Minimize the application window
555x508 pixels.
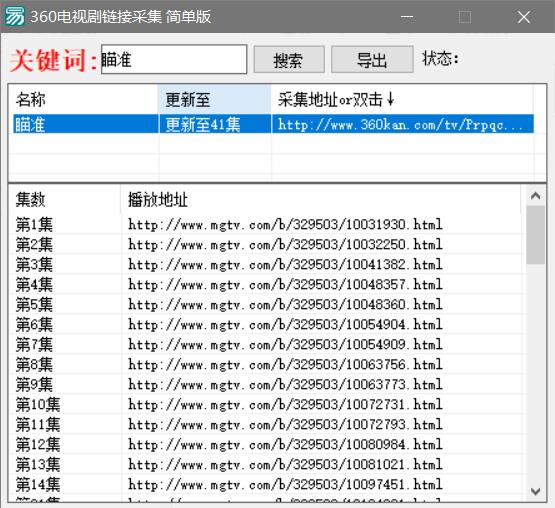click(407, 17)
